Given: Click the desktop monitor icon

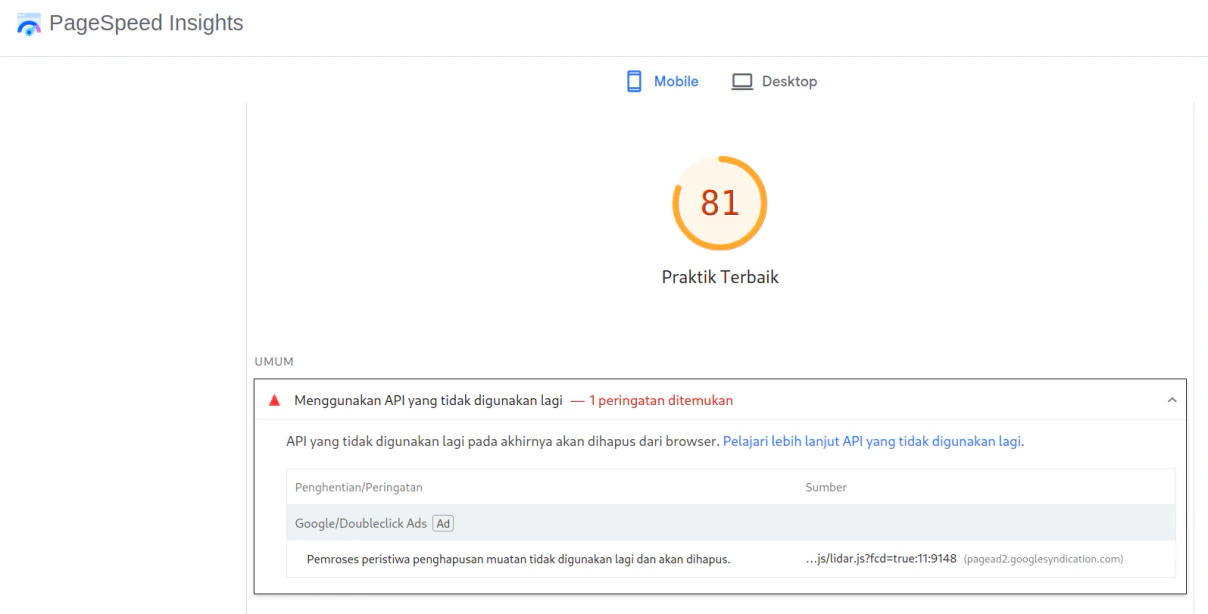Looking at the screenshot, I should coord(742,82).
